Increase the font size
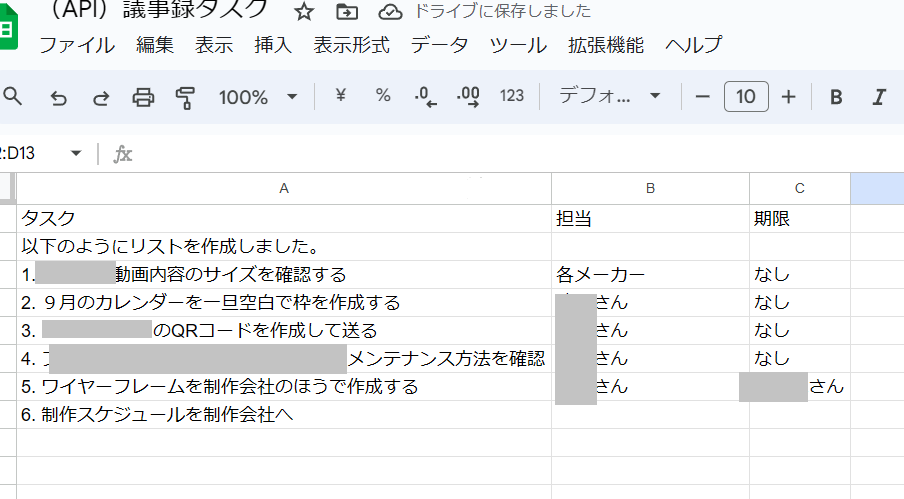The width and height of the screenshot is (904, 499). [788, 97]
